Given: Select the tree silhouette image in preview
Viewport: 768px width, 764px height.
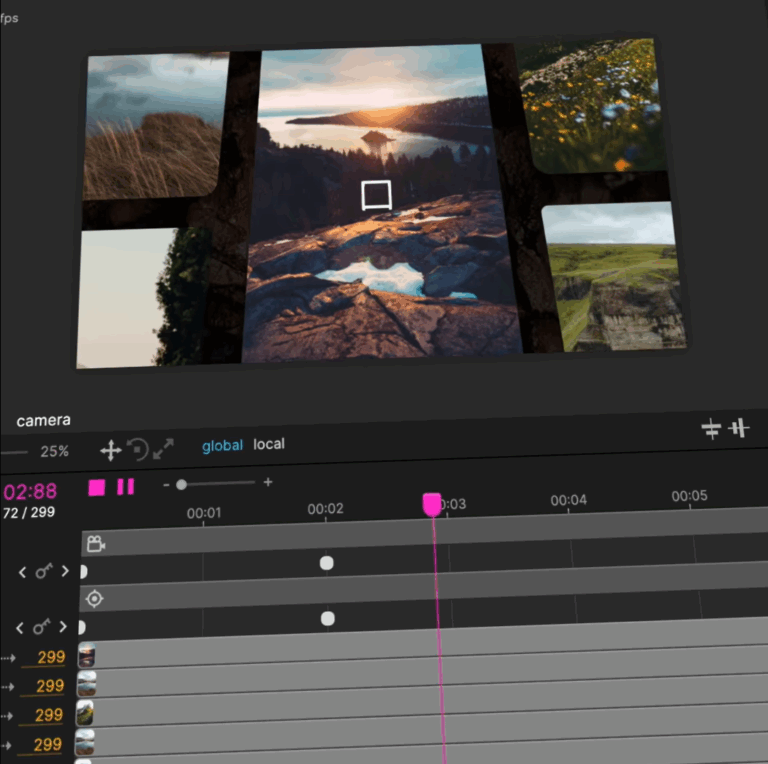Looking at the screenshot, I should click(x=144, y=298).
